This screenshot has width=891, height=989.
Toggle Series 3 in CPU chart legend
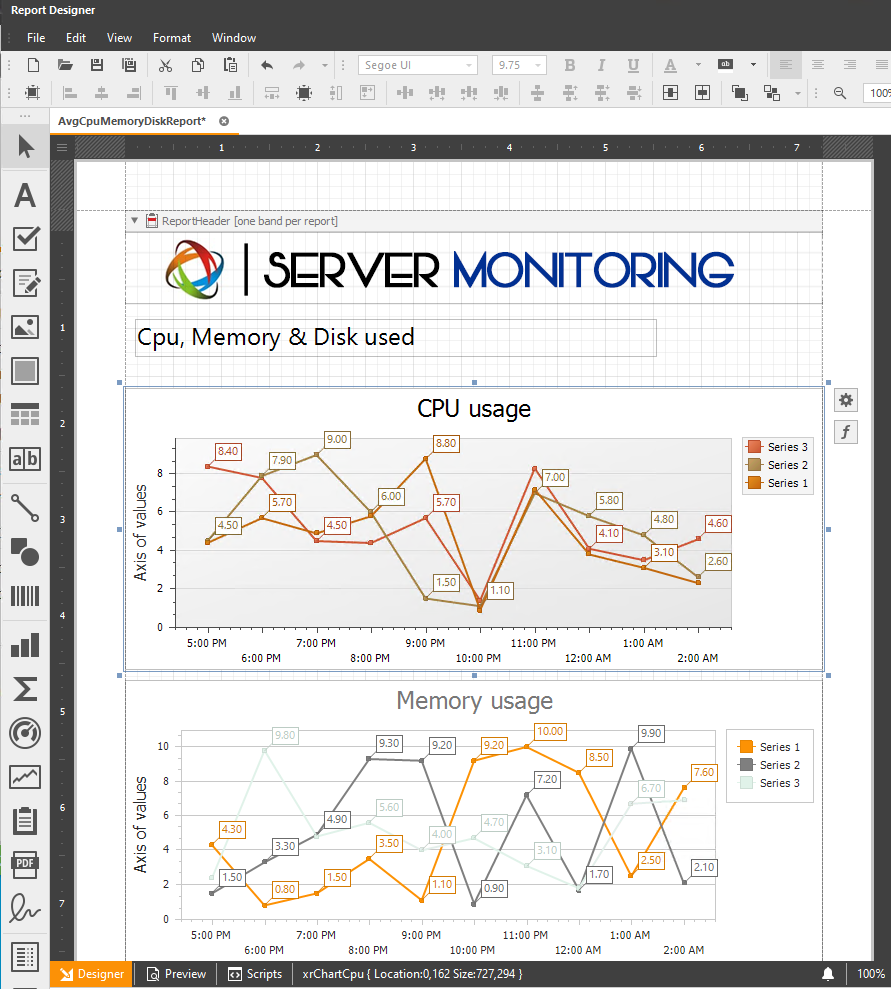pos(777,447)
